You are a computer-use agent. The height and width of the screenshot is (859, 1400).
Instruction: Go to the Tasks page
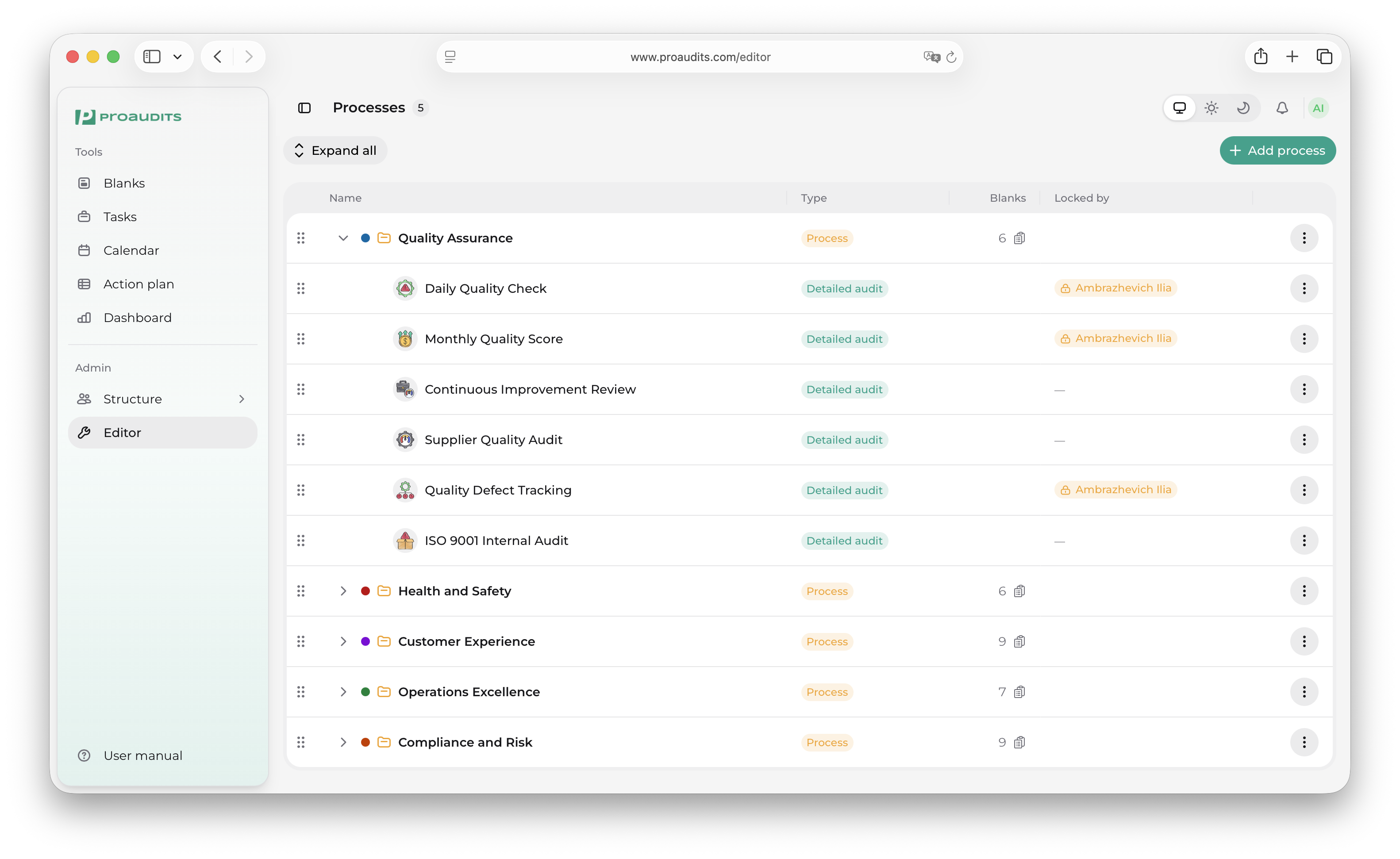tap(162, 216)
